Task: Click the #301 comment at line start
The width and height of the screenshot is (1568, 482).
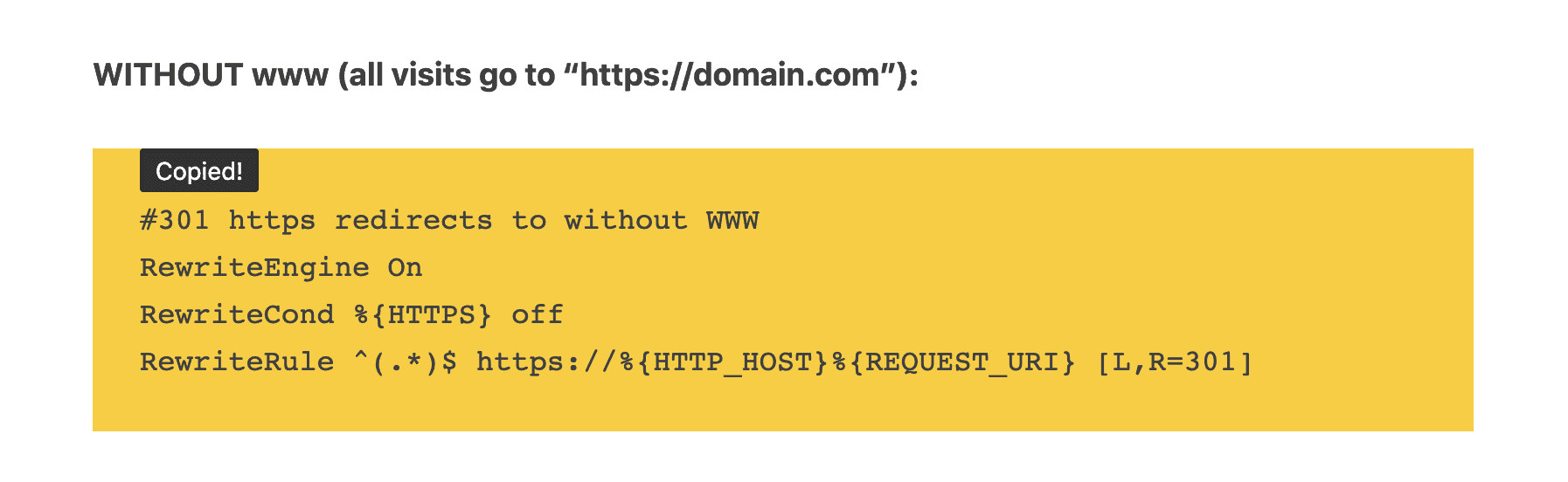Action: pyautogui.click(x=175, y=220)
